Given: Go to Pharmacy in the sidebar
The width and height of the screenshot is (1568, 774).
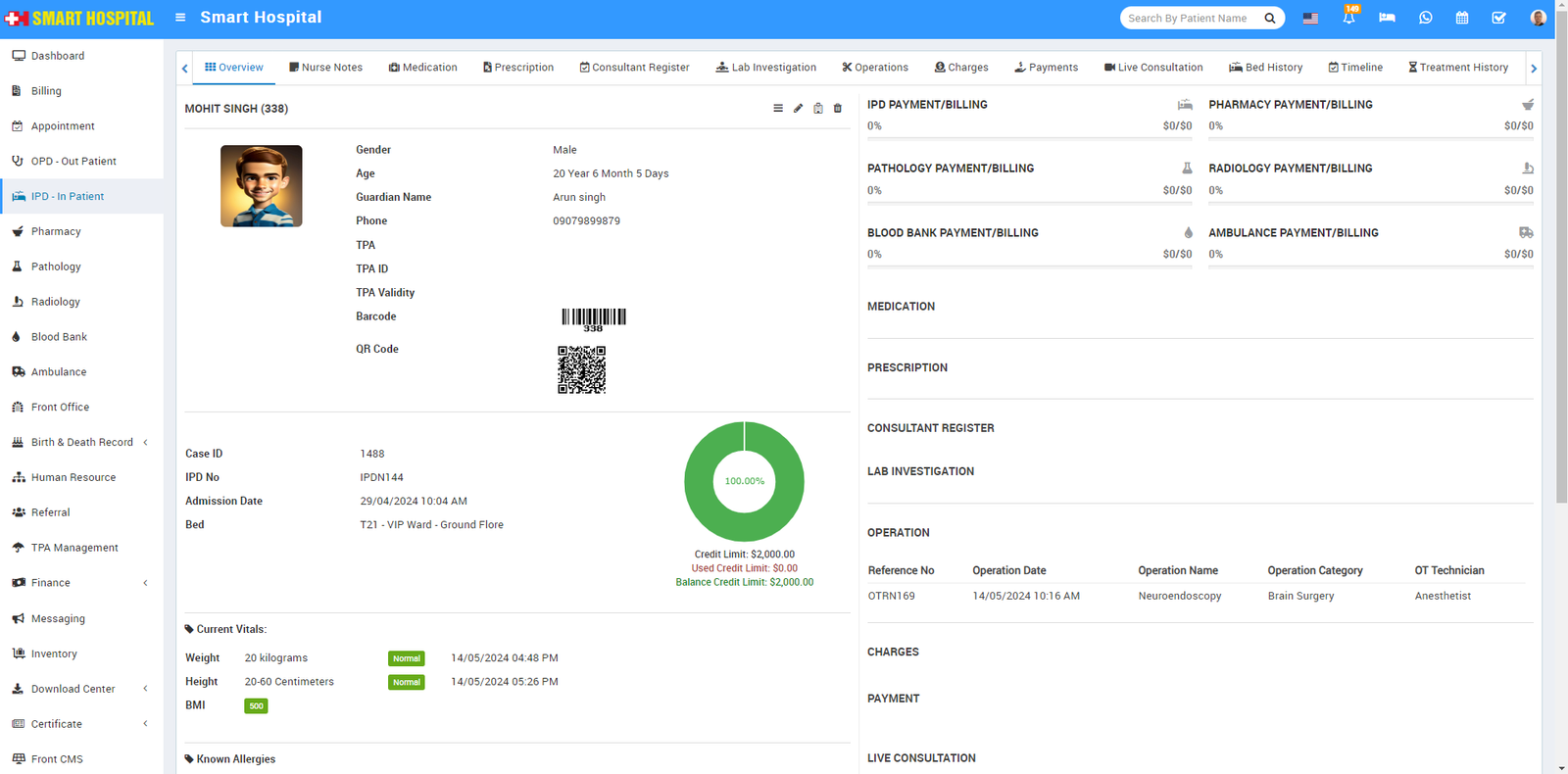Looking at the screenshot, I should click(x=56, y=232).
